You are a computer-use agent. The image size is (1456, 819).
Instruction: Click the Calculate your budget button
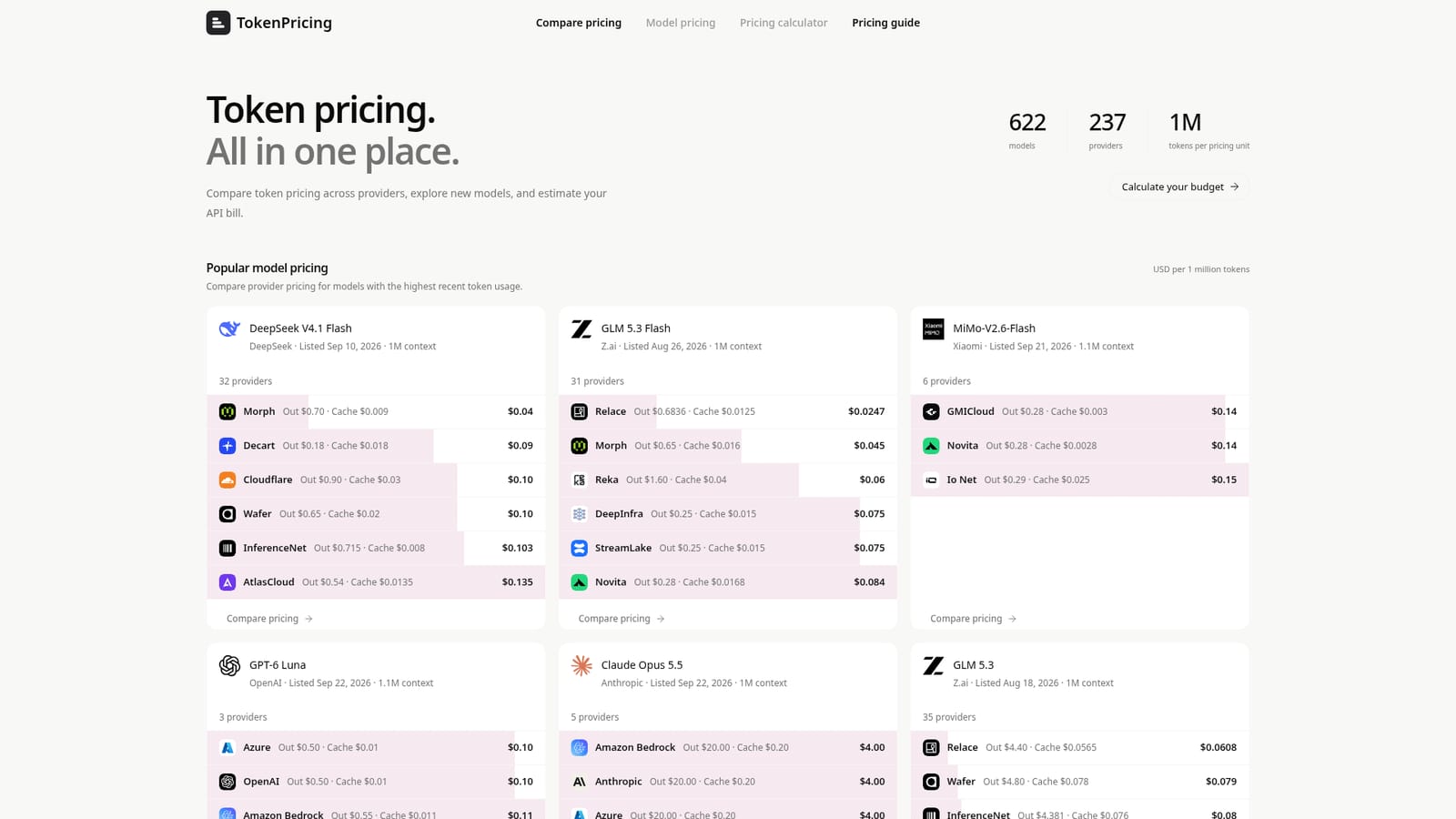click(x=1179, y=187)
